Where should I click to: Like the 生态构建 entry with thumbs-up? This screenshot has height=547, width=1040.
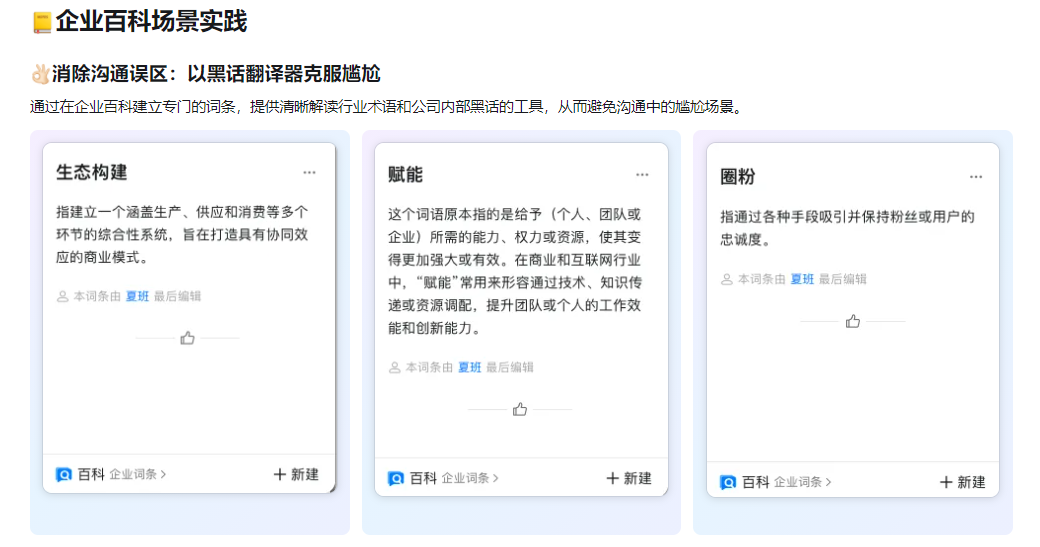coord(187,339)
